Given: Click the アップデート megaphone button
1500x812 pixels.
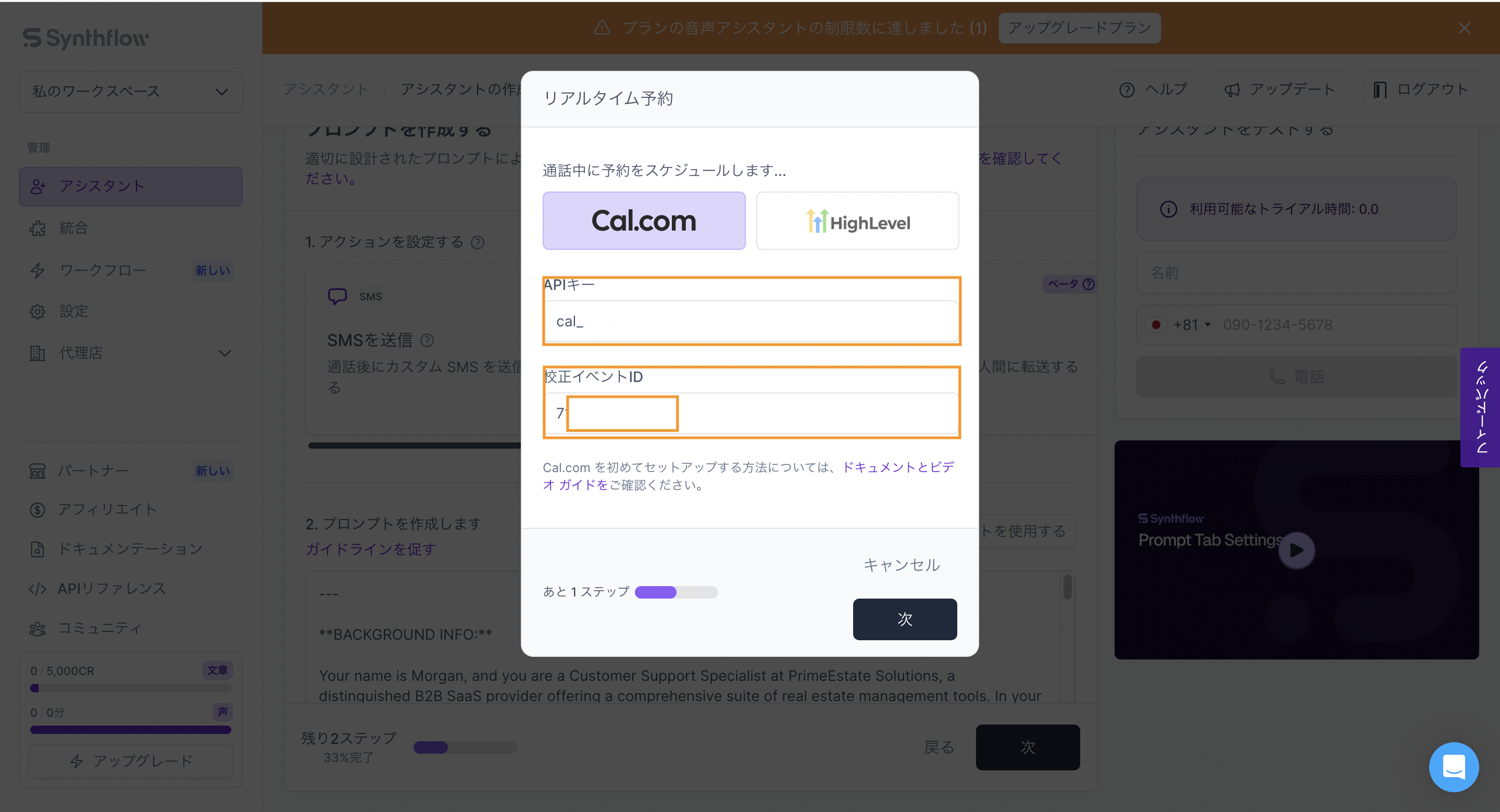Looking at the screenshot, I should (x=1279, y=90).
